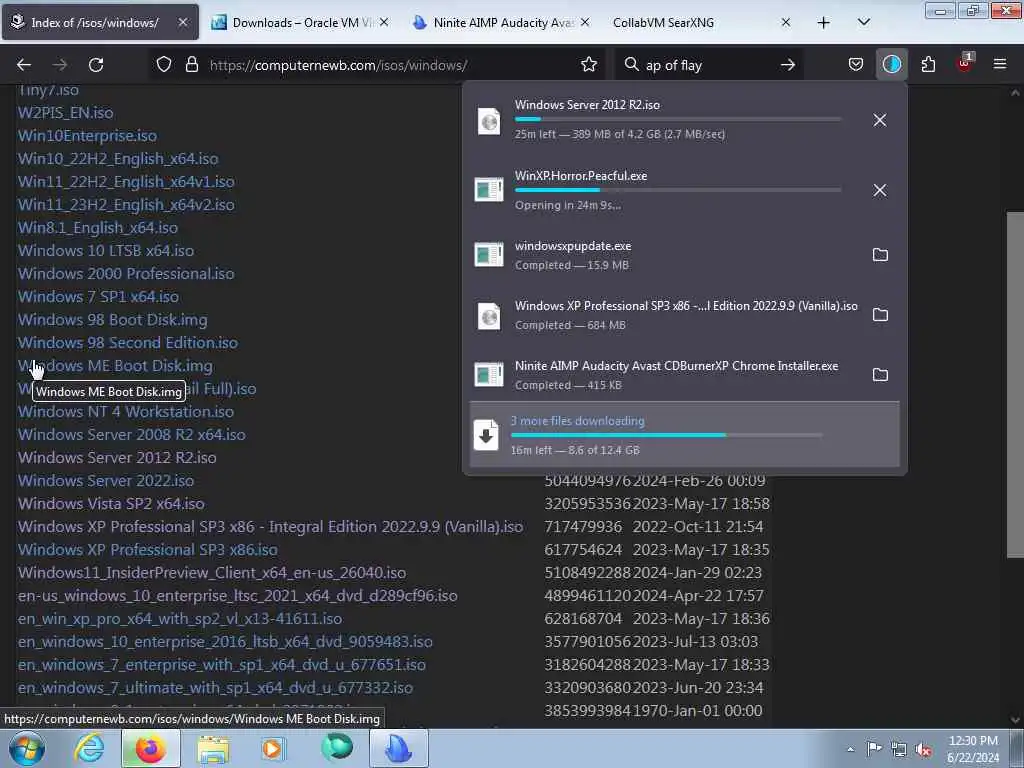
Task: Download Win10_22H2_English_x64.iso
Action: (118, 159)
